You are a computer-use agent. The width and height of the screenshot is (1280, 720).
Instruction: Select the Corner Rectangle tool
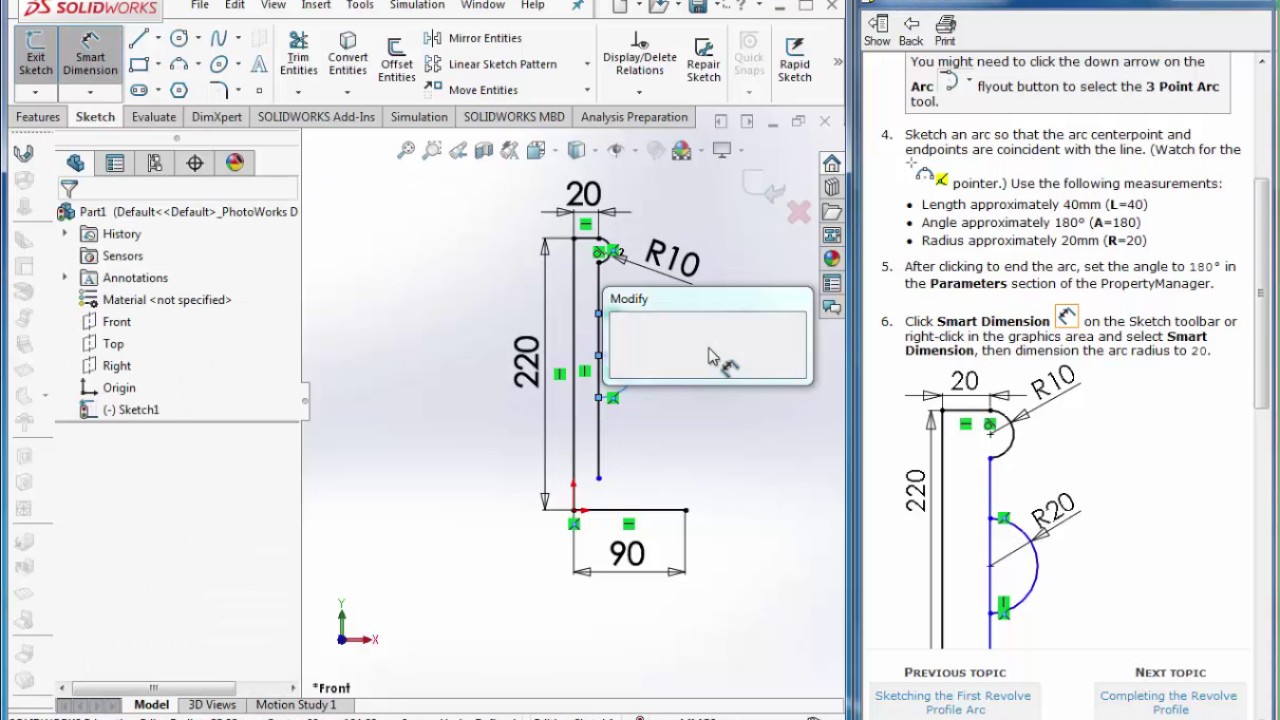pyautogui.click(x=139, y=64)
